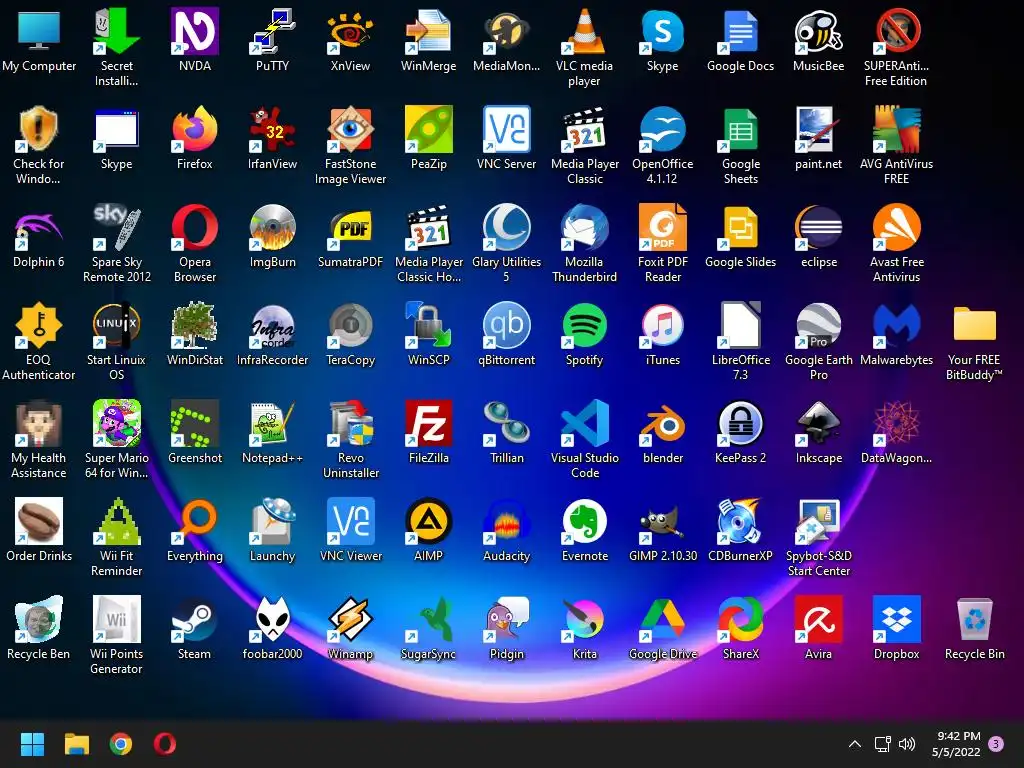Select the Visual Studio Code icon

point(584,423)
